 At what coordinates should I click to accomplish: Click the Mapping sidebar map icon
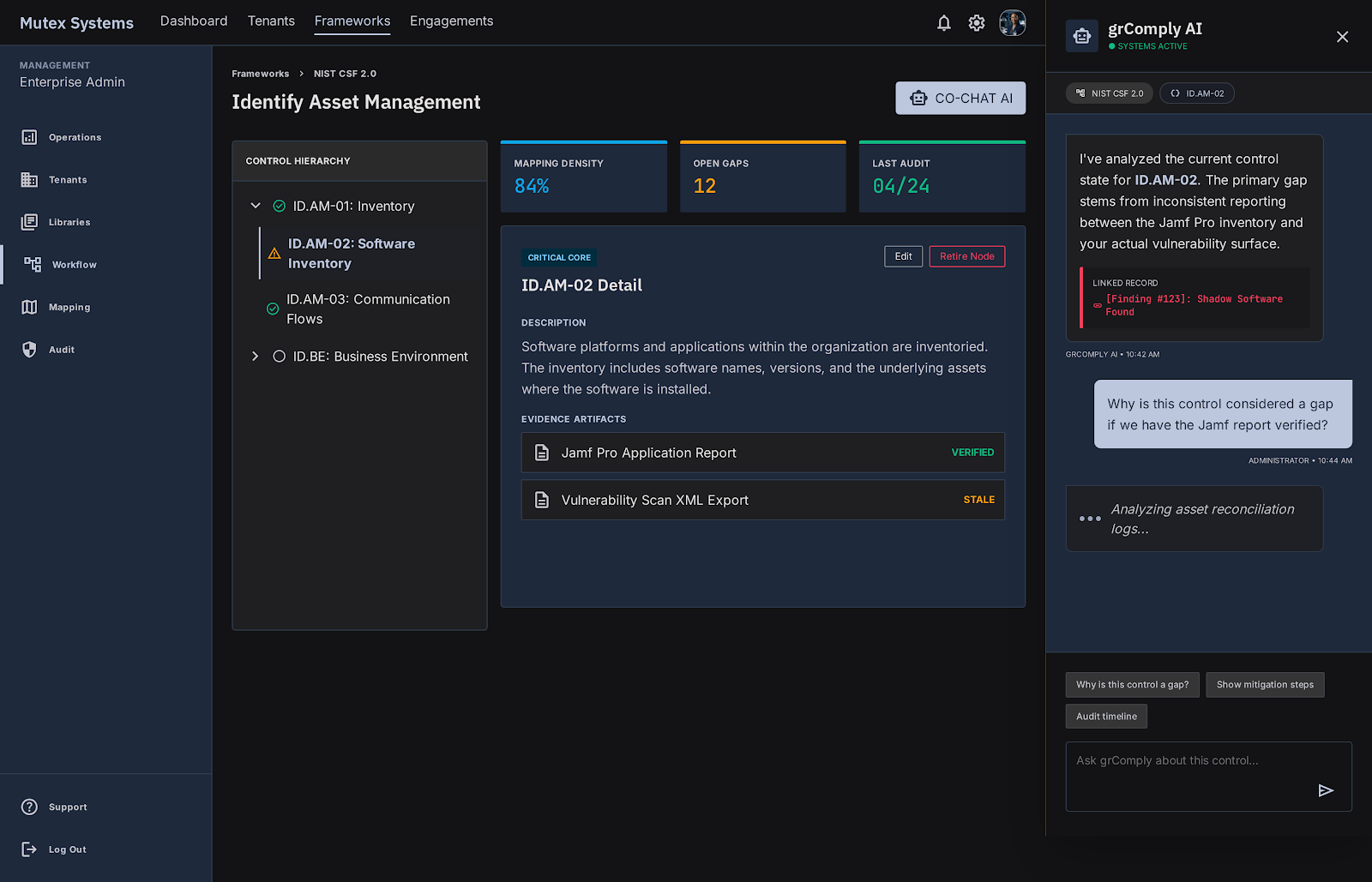(x=29, y=307)
